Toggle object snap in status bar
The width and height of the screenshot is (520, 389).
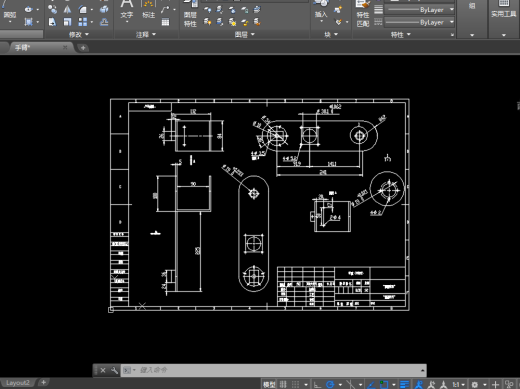coord(384,384)
